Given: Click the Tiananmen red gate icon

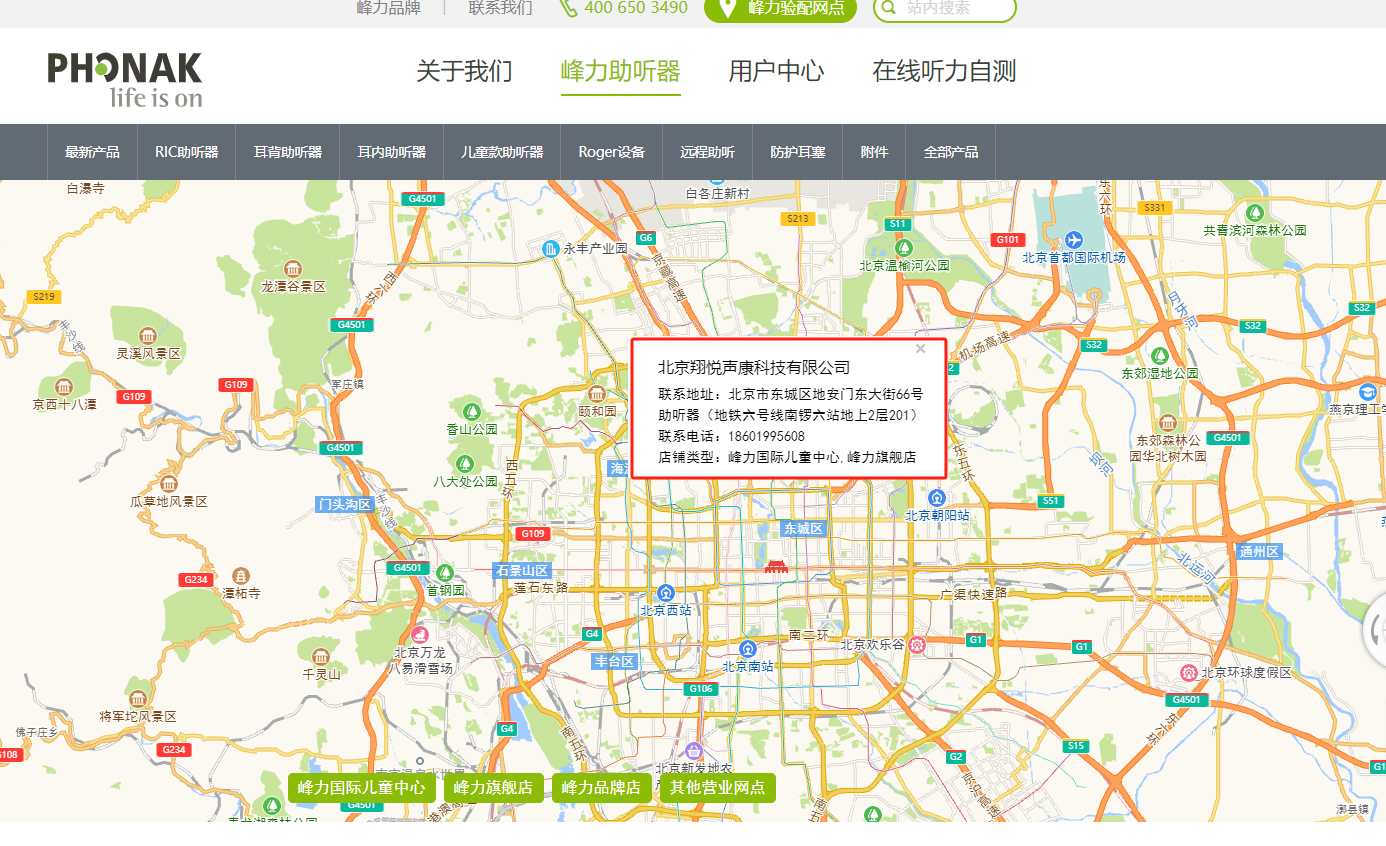Looking at the screenshot, I should (776, 566).
